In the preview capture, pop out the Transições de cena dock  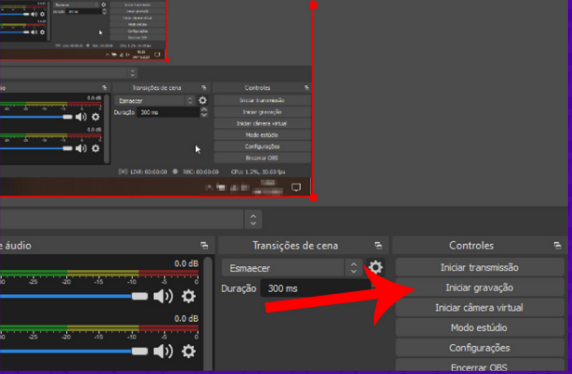(x=204, y=88)
